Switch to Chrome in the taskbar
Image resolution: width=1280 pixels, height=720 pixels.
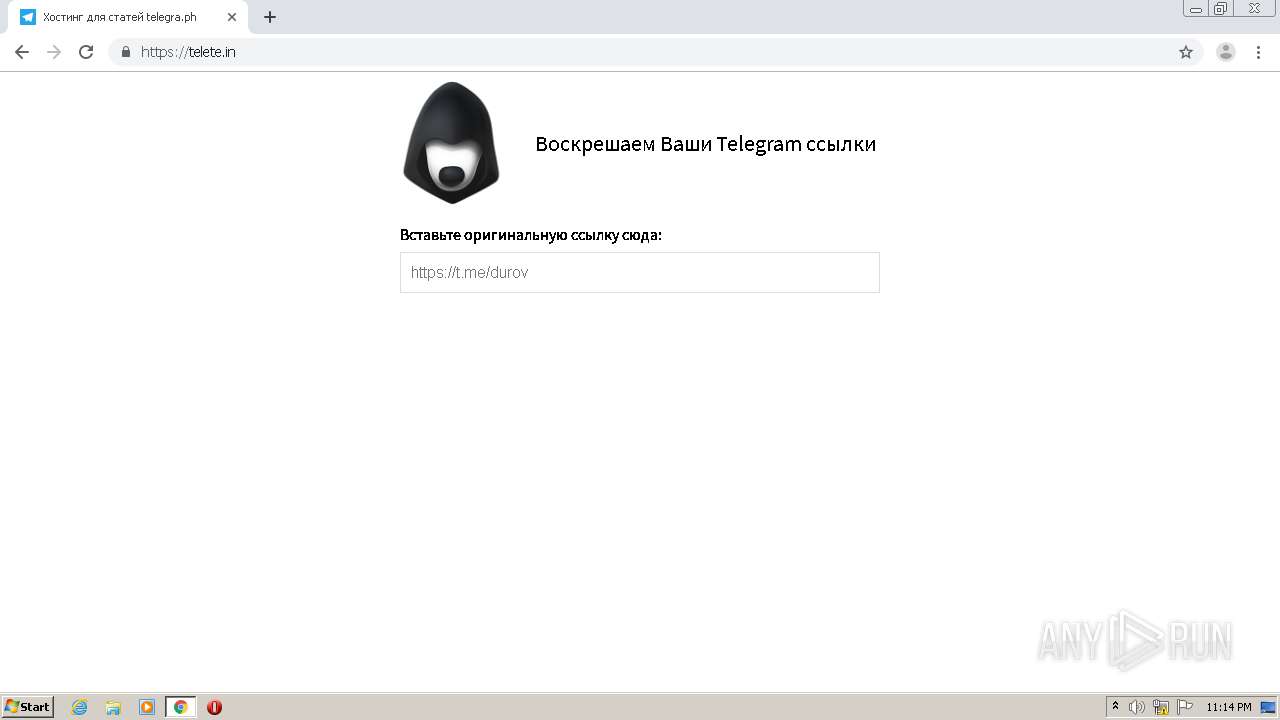pos(180,707)
